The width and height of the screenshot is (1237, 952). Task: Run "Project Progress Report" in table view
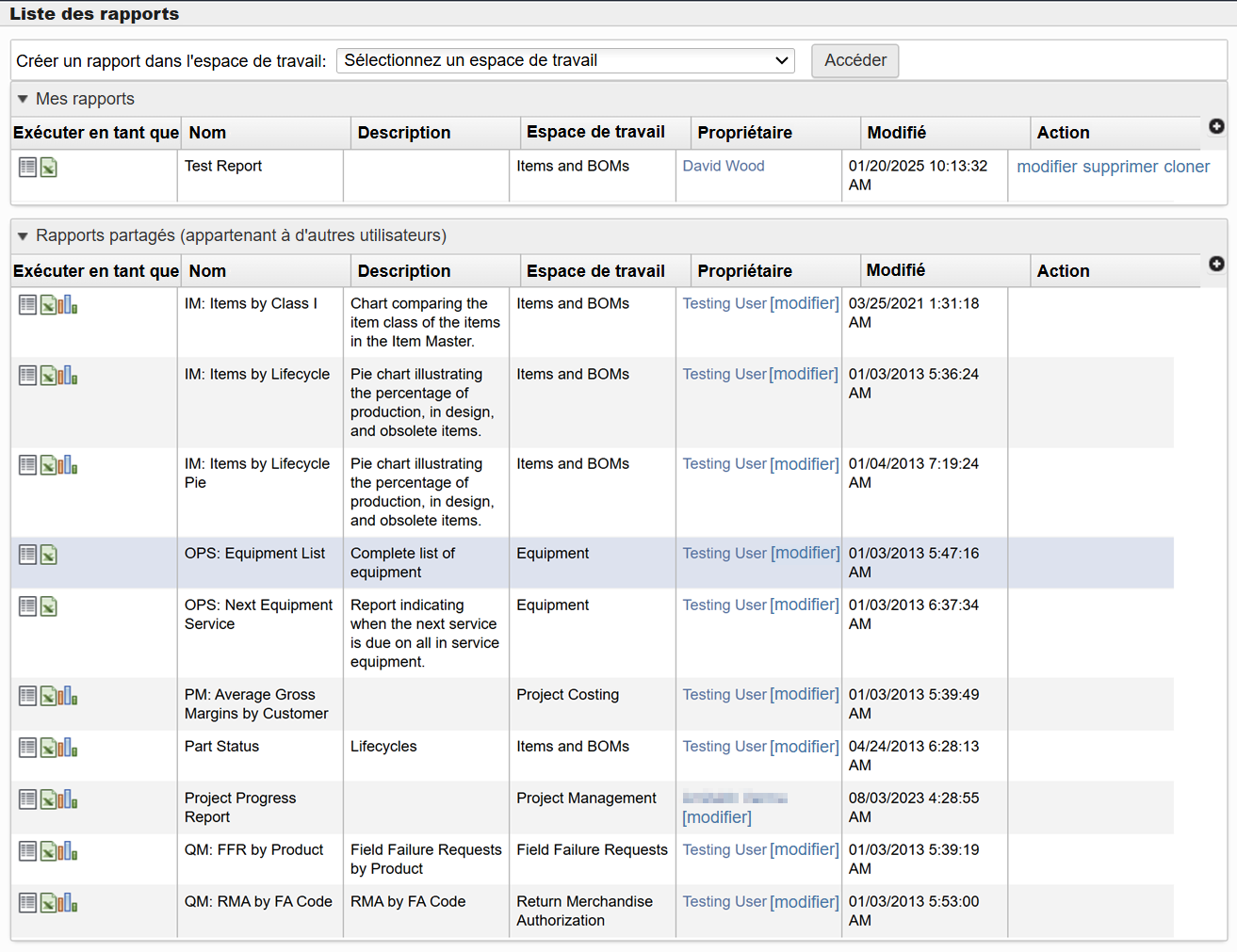[27, 799]
